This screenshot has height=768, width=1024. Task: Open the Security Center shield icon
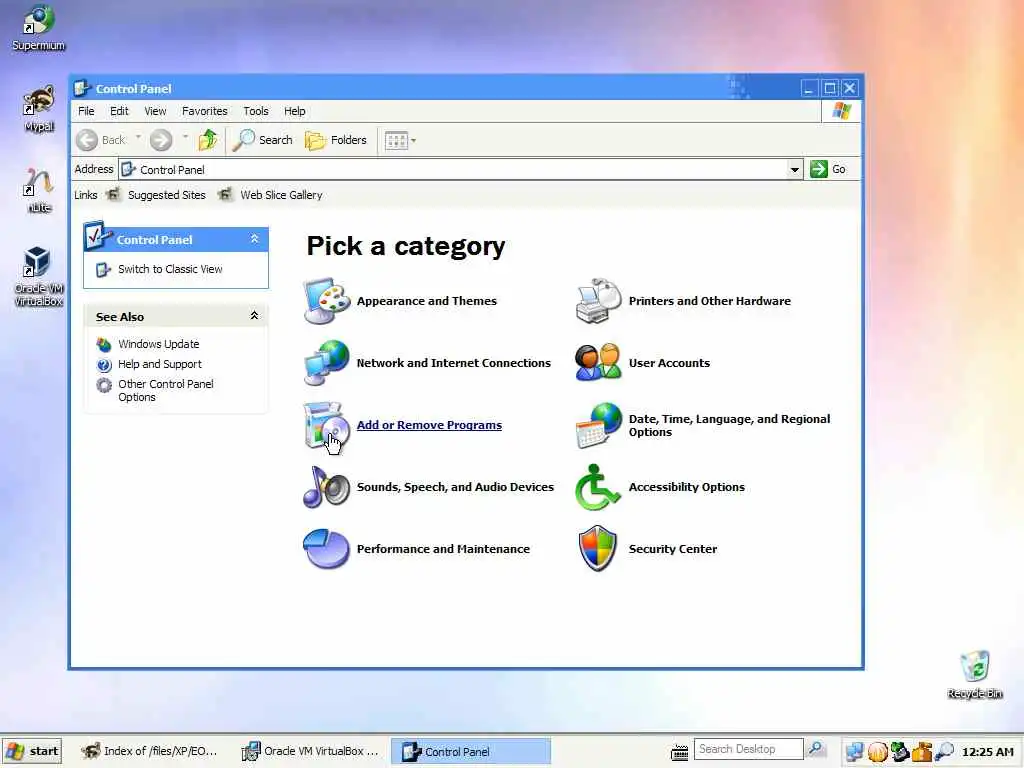click(598, 549)
